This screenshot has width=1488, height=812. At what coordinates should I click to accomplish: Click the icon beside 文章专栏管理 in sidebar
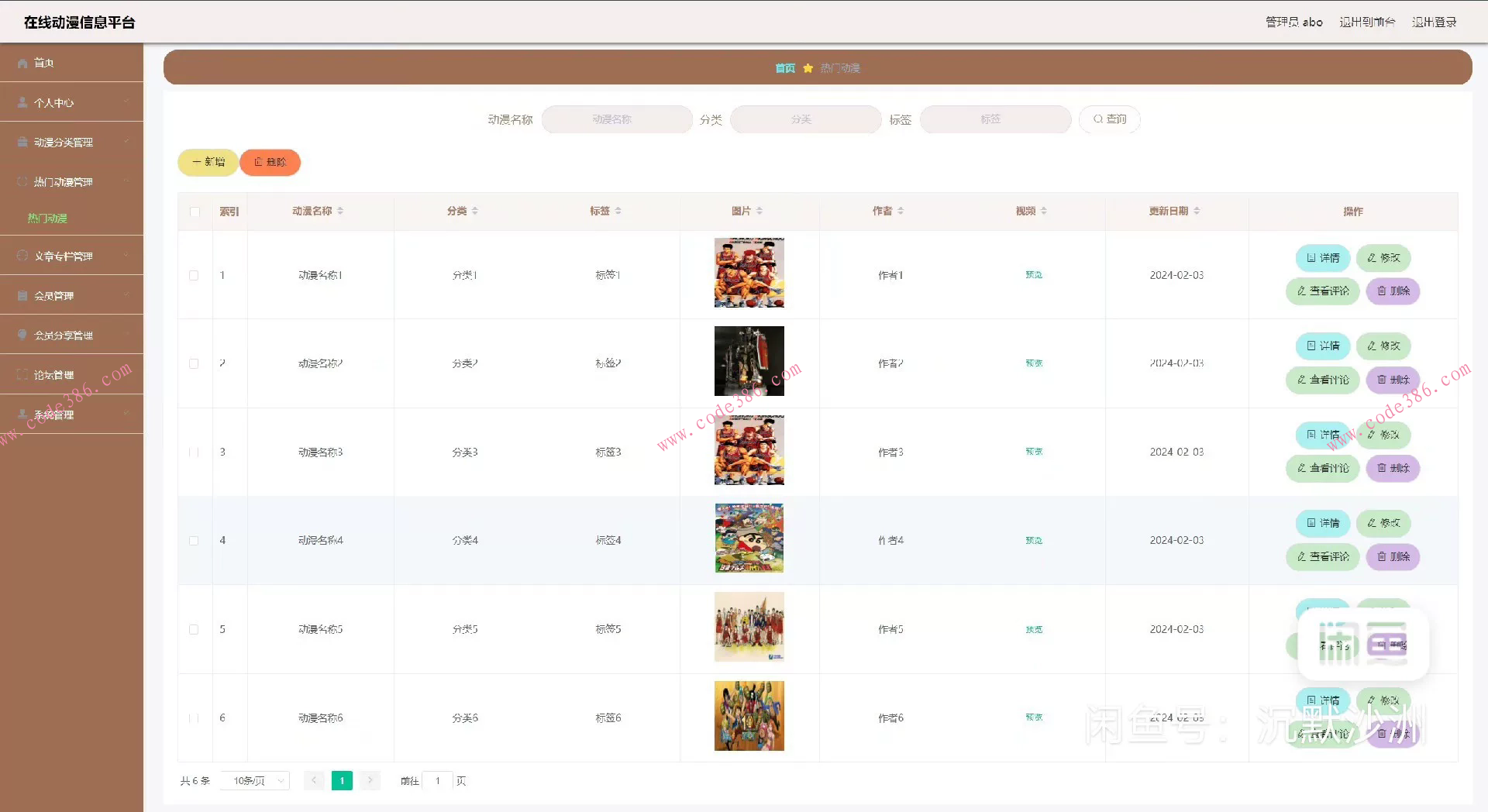pyautogui.click(x=22, y=256)
